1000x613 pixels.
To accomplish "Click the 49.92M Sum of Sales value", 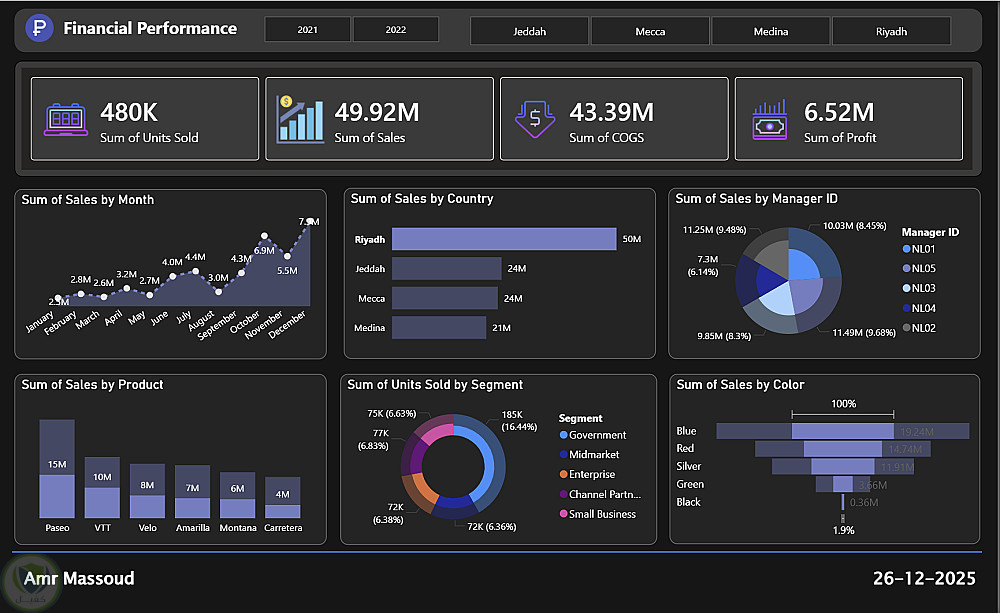I will pyautogui.click(x=377, y=112).
